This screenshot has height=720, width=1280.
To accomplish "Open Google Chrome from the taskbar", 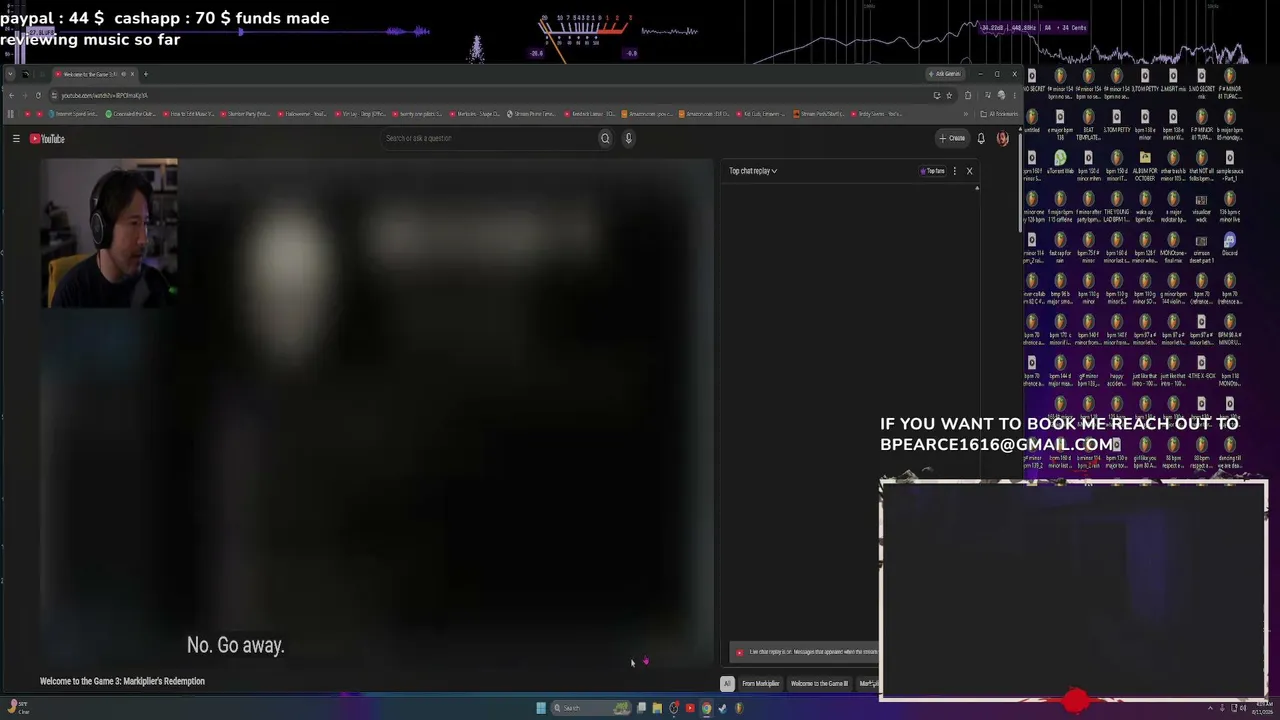I will pos(706,708).
